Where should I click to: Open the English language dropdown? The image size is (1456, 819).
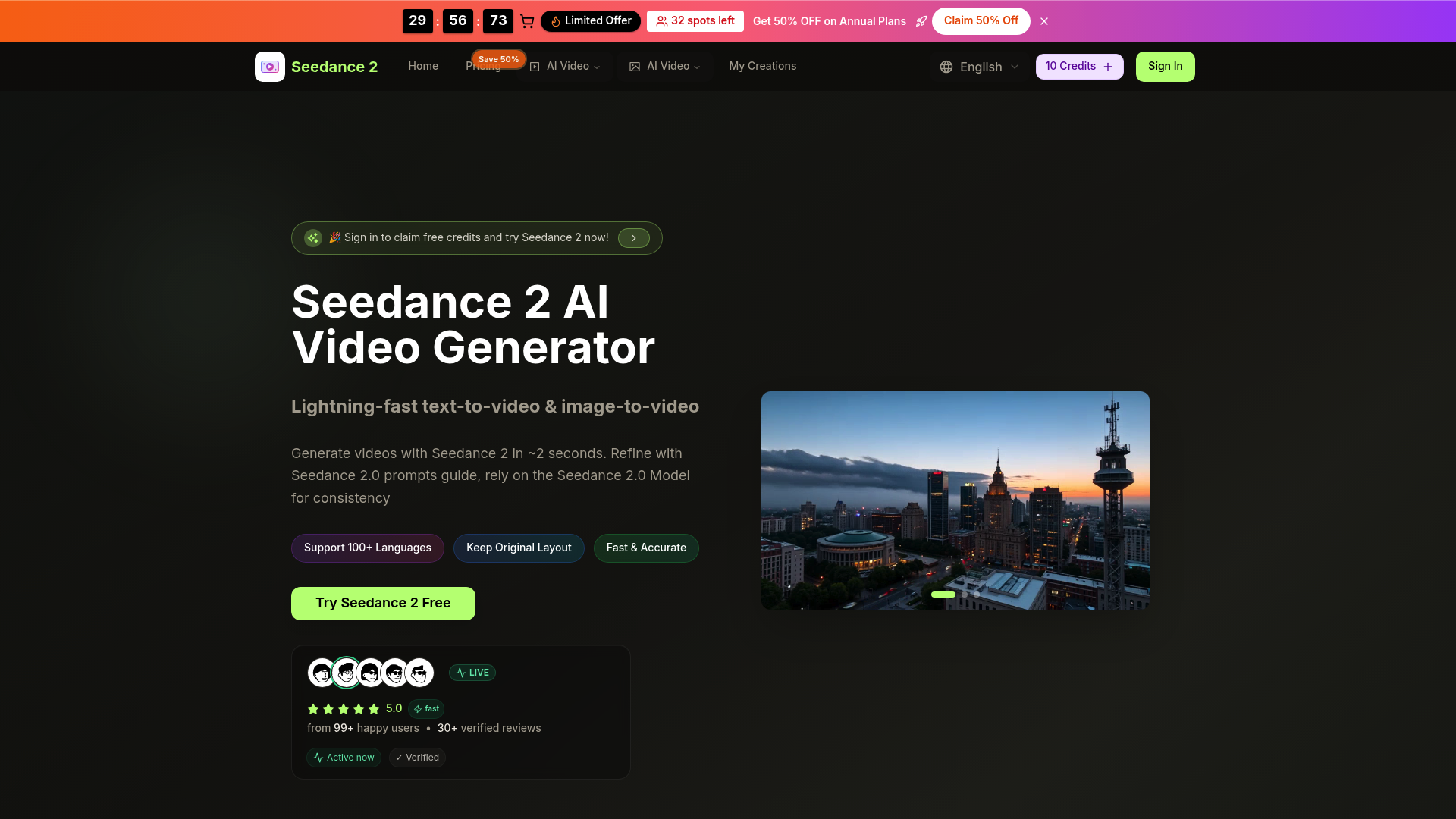979,67
